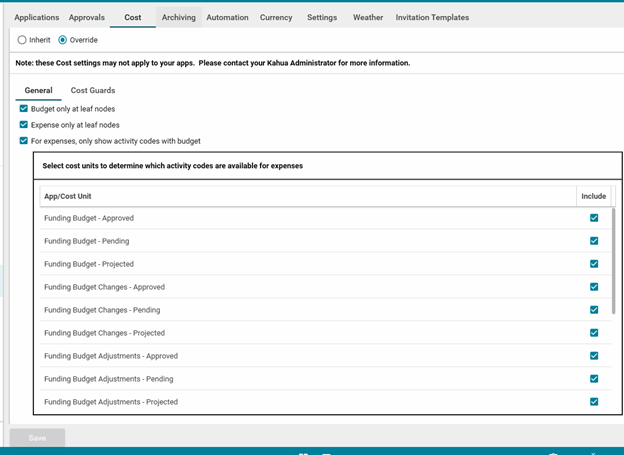Click the App/Cost Unit column header
The image size is (624, 455).
[308, 196]
